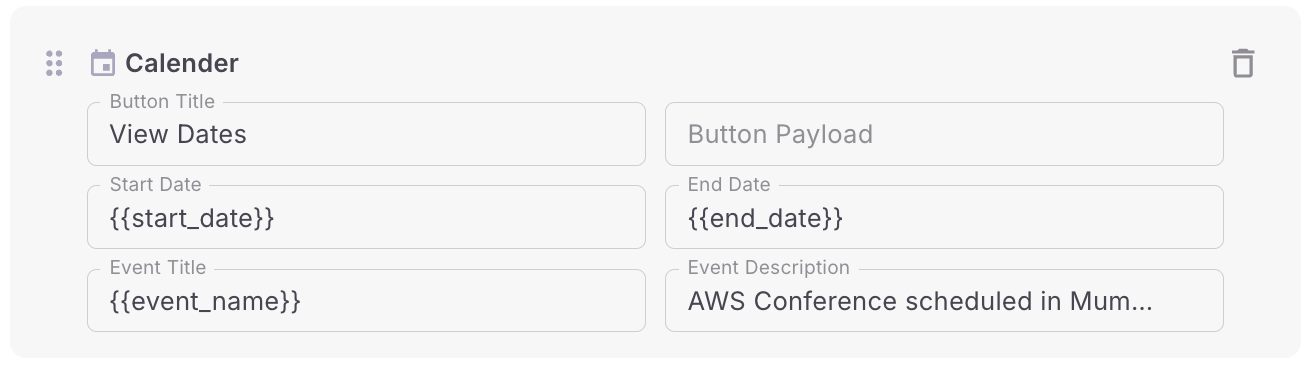Grab the six-dot drag handle icon

(54, 63)
